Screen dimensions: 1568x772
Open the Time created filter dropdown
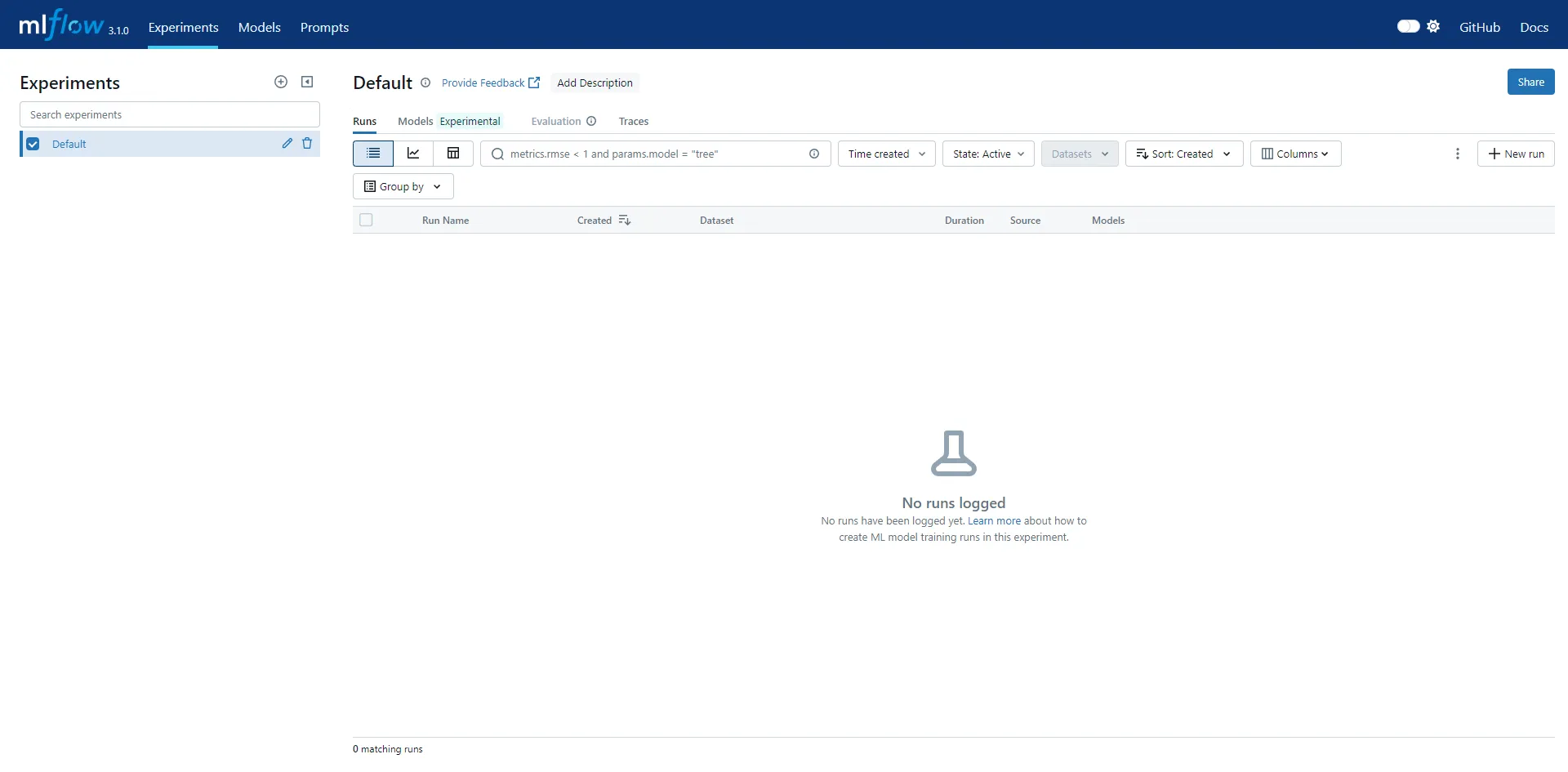tap(886, 153)
